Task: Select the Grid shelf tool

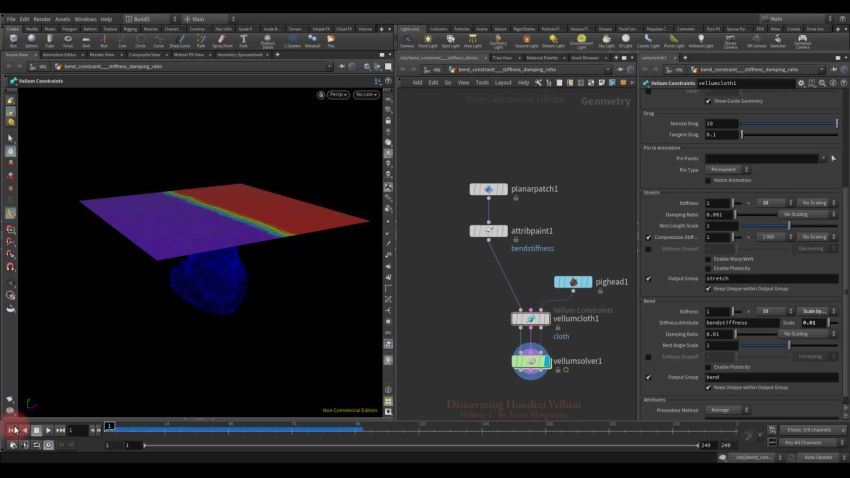Action: pyautogui.click(x=86, y=41)
